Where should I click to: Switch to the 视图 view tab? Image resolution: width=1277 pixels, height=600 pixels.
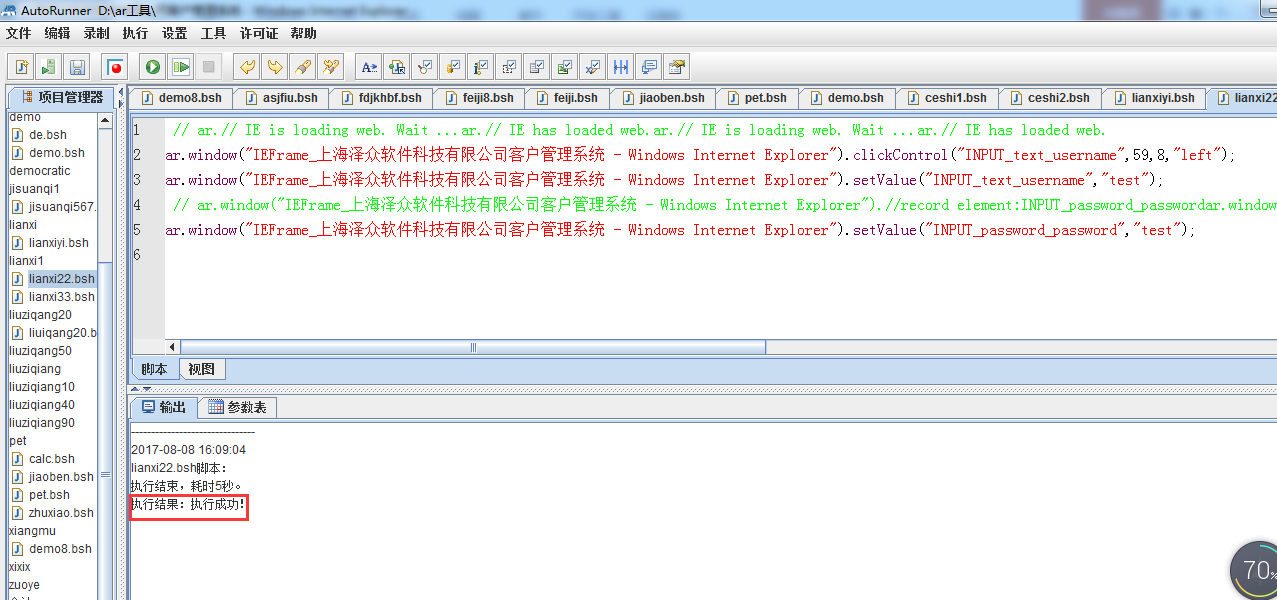click(x=201, y=369)
